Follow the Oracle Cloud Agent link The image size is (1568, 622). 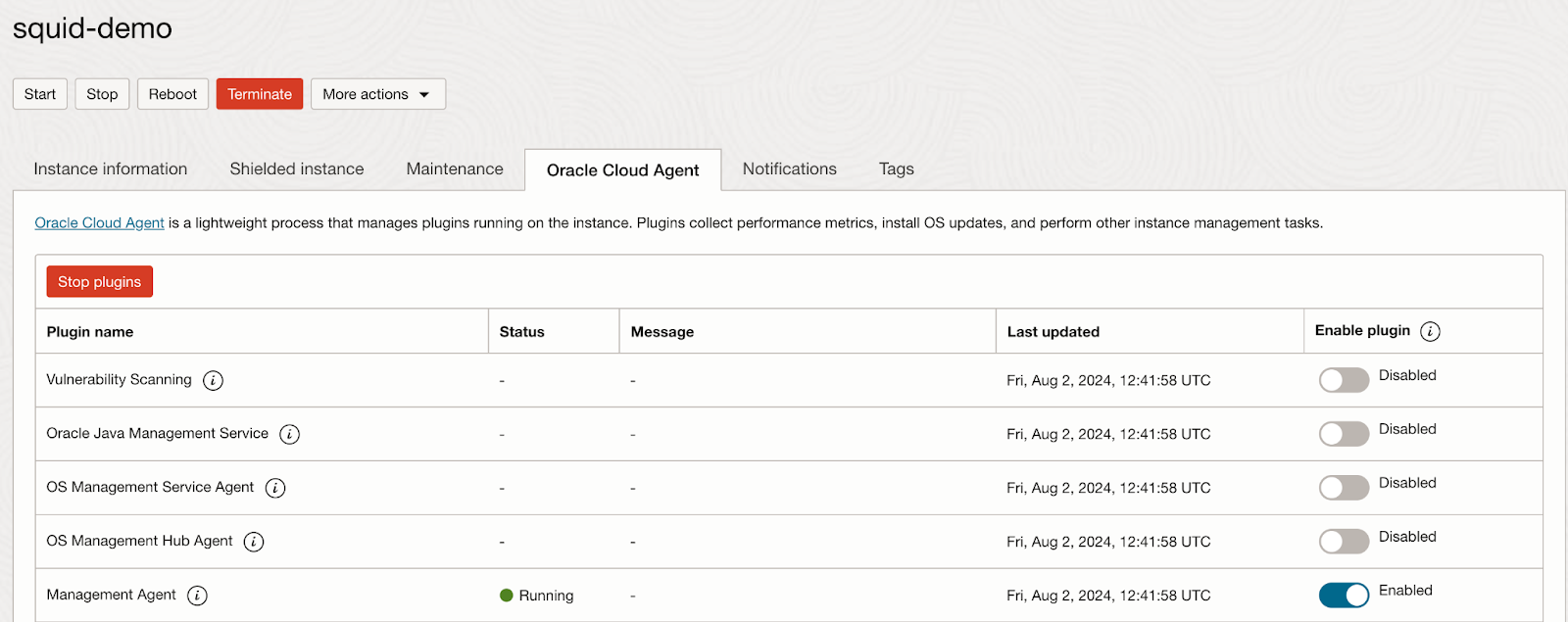tap(99, 223)
